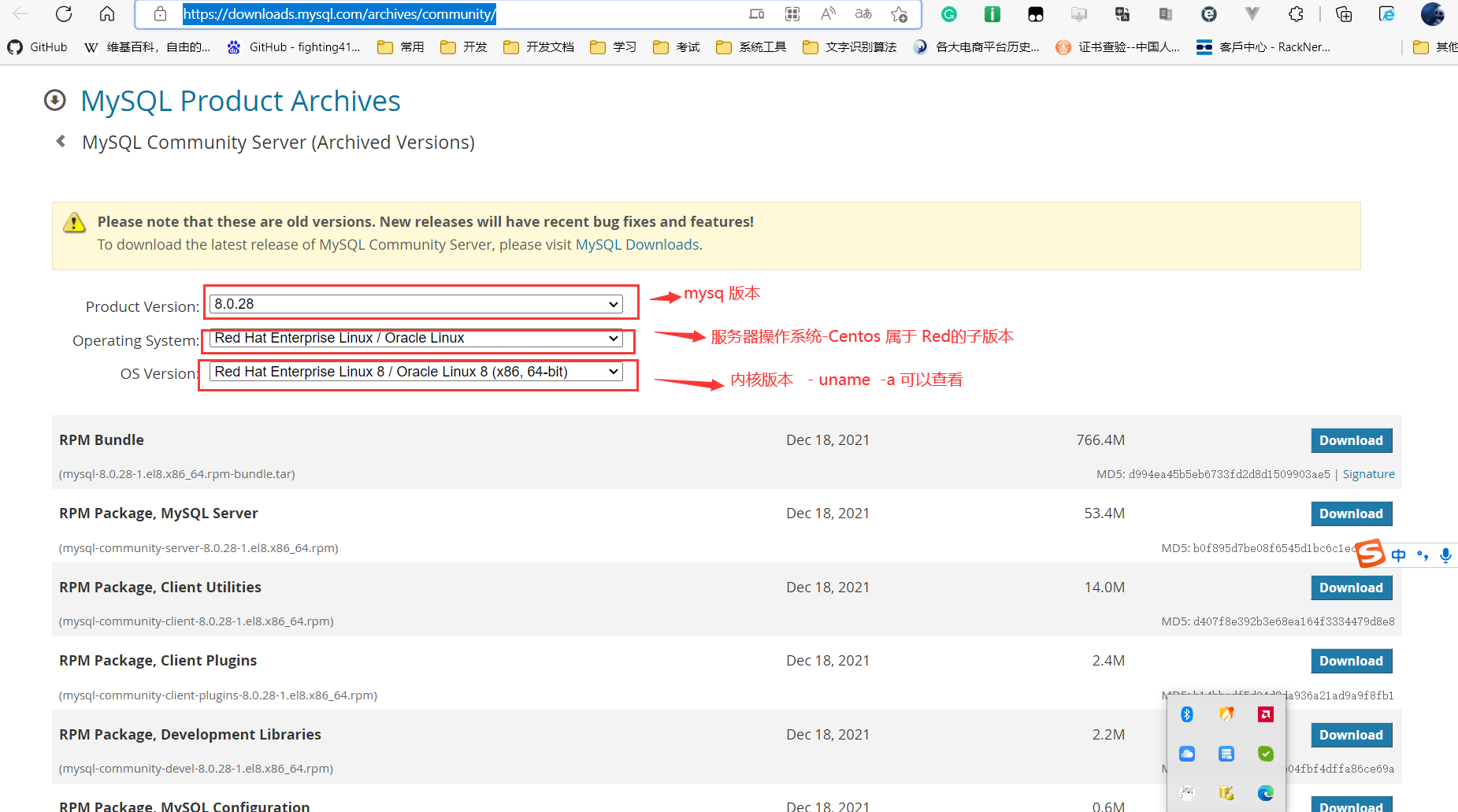Click the MySQL Product Archives heading
Screen dimensions: 1458x812
[x=240, y=101]
